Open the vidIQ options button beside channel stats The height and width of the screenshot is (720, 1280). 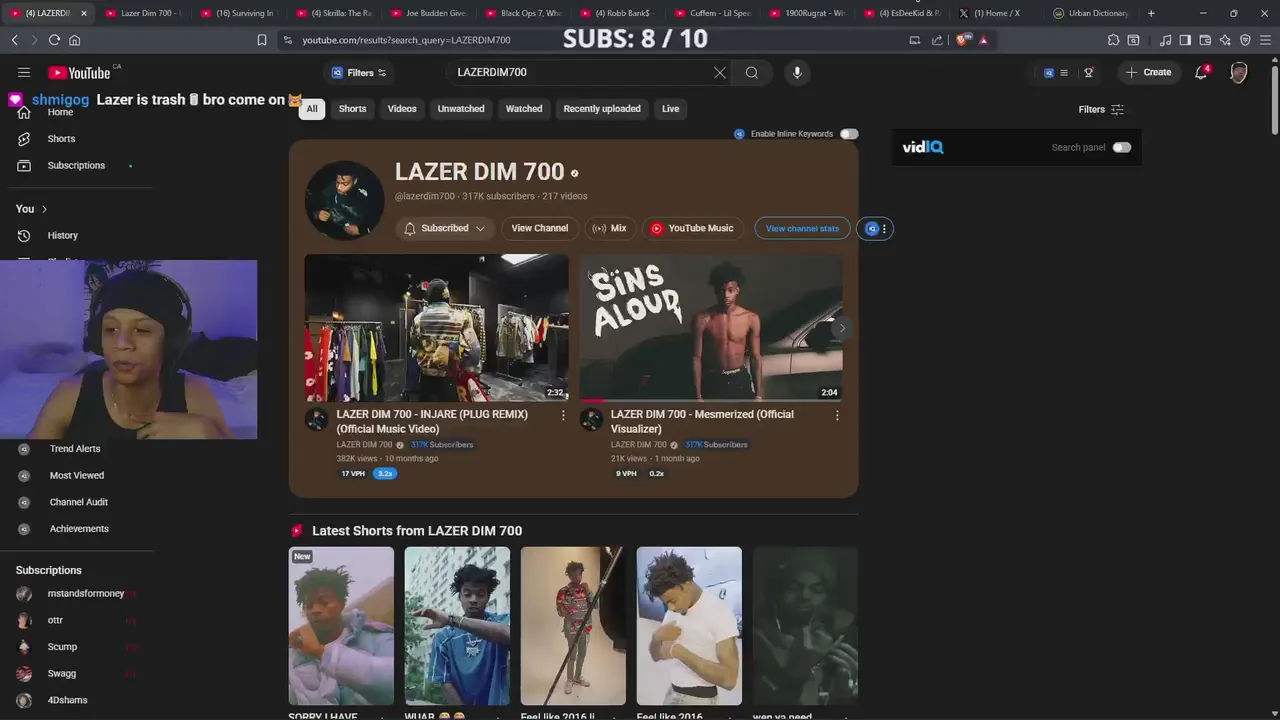876,229
